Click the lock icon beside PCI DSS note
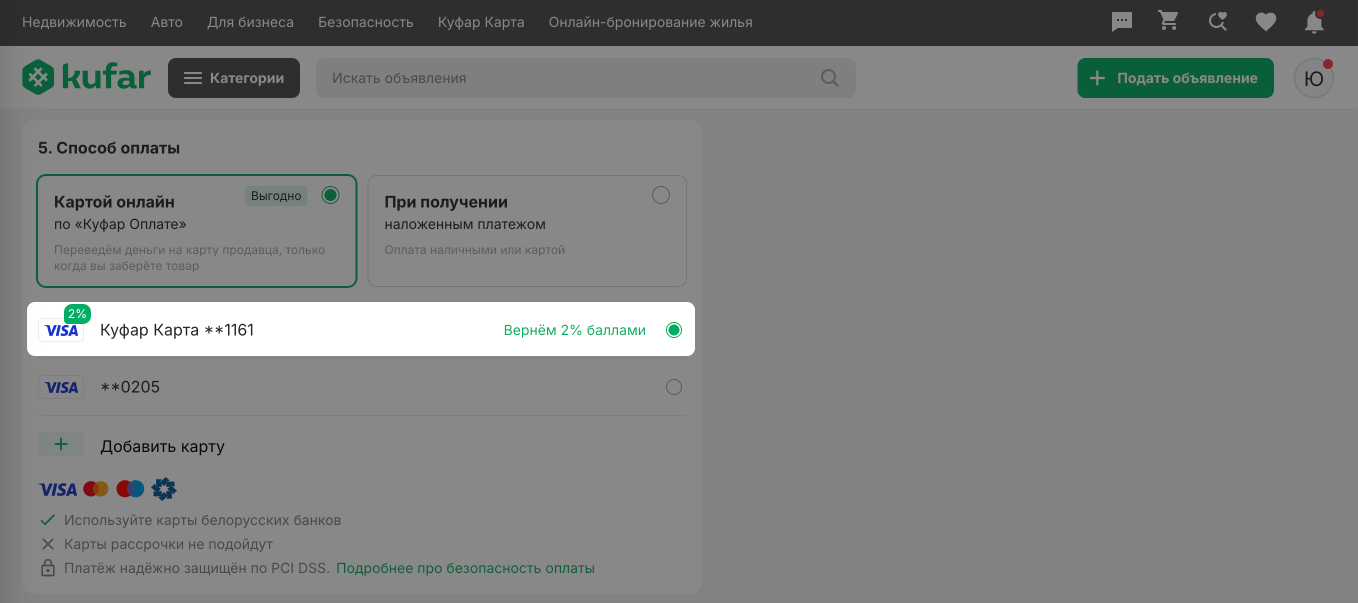 coord(47,568)
